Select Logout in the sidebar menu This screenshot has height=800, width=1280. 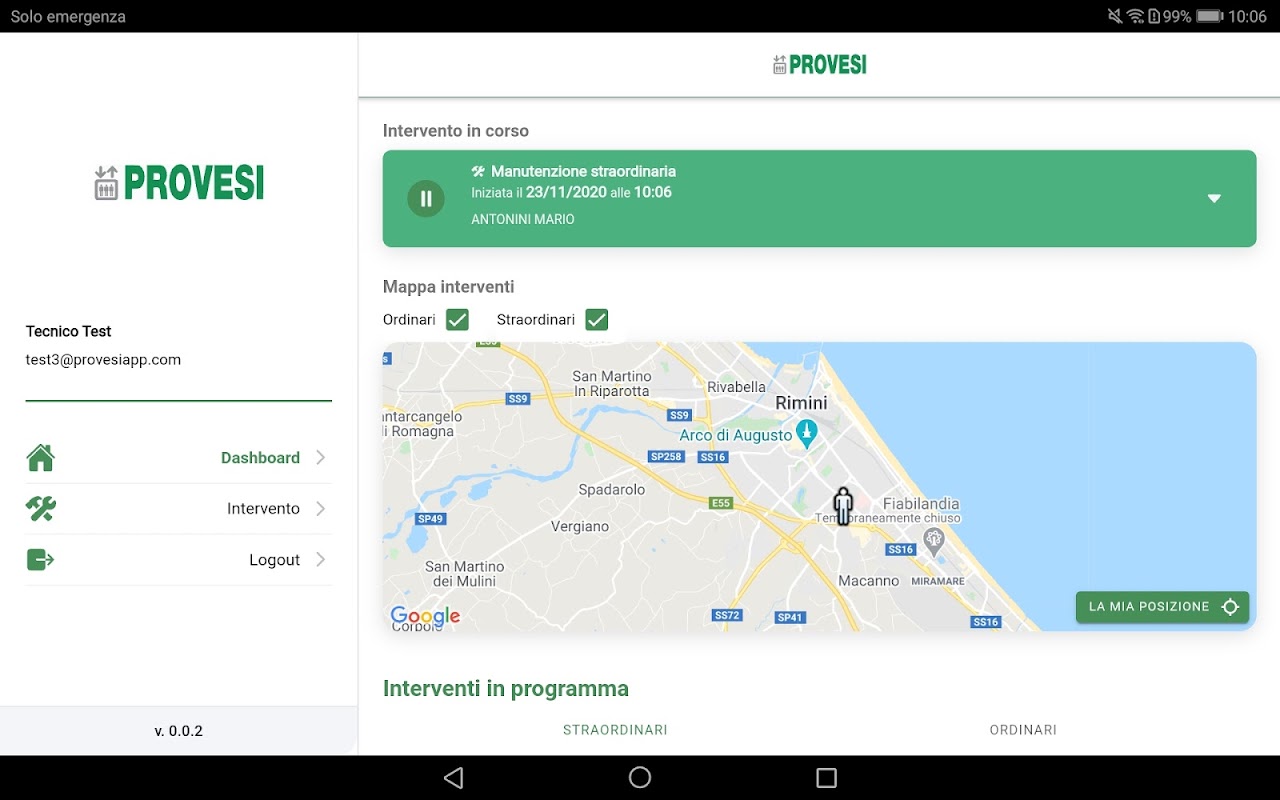[178, 560]
